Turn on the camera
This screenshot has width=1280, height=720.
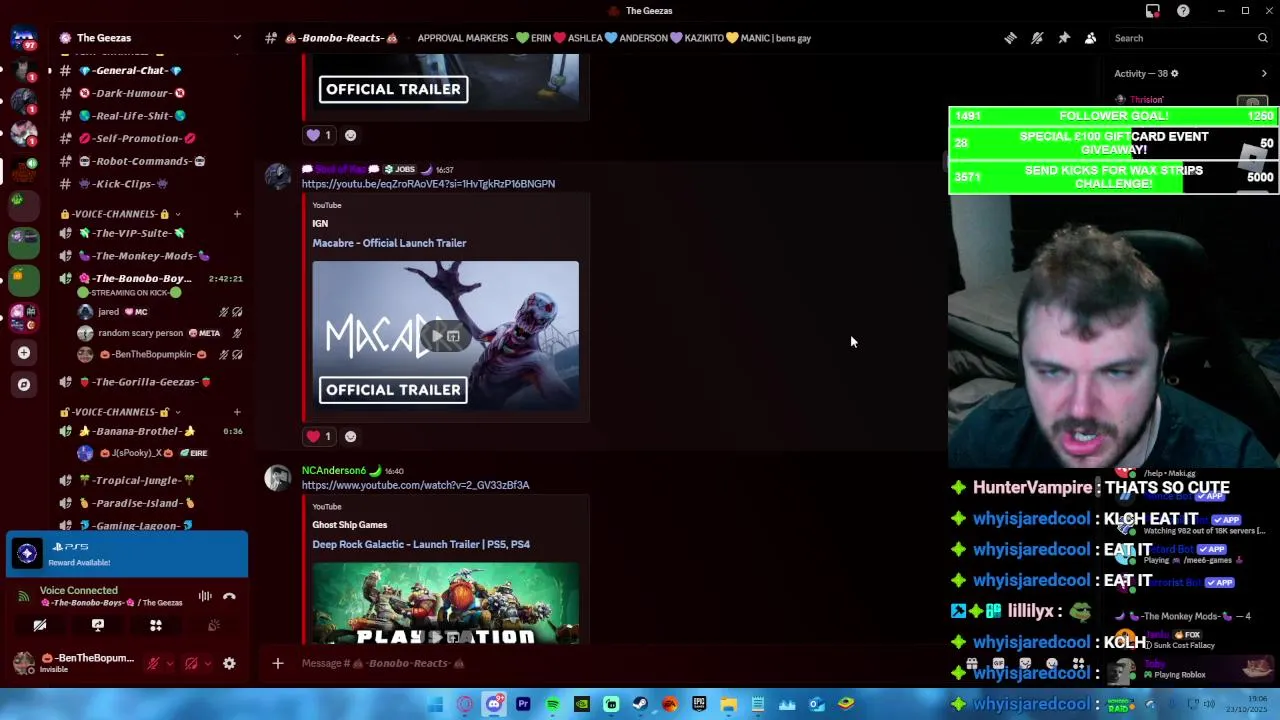coord(40,625)
